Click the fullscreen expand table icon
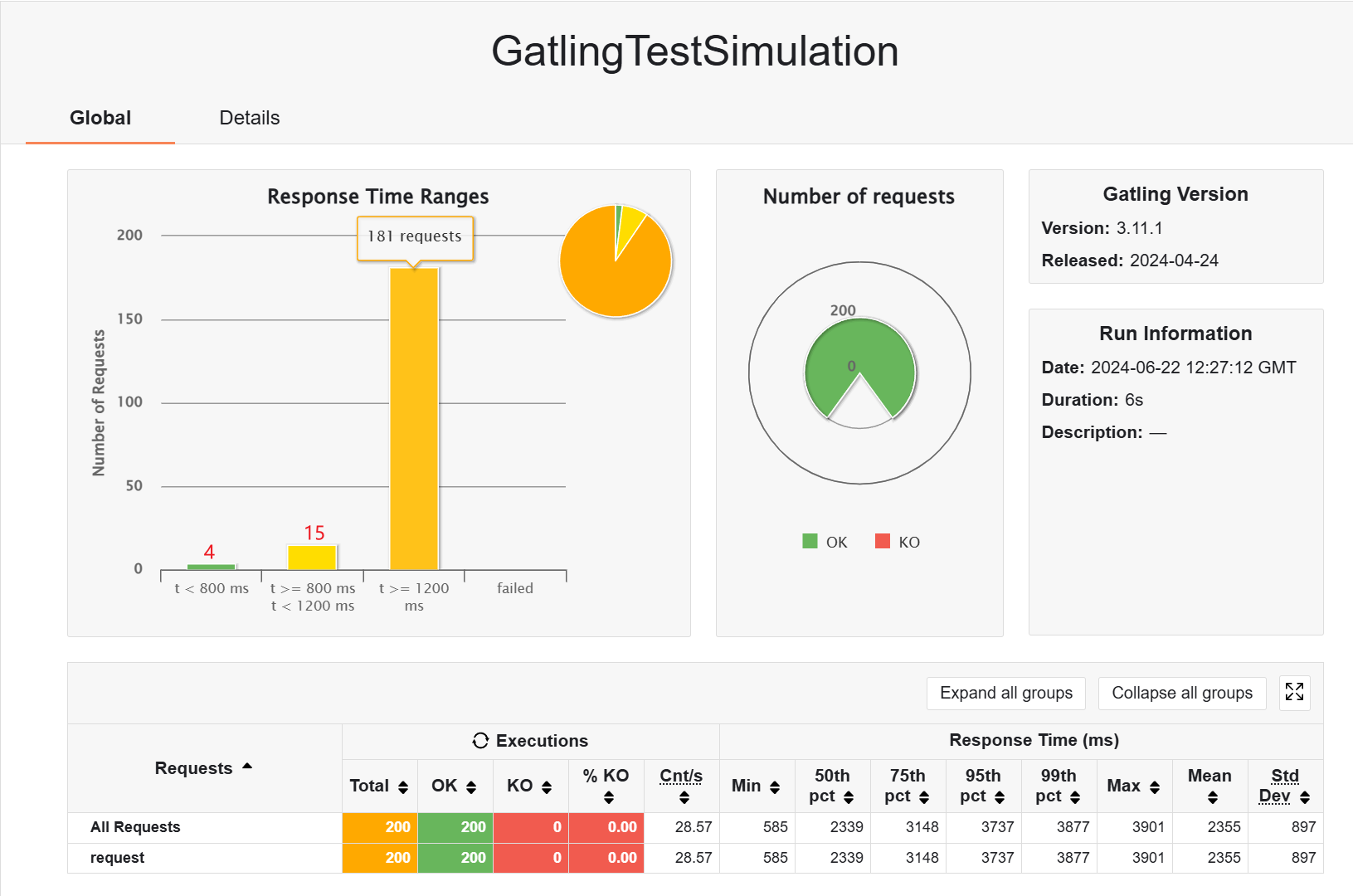1353x896 pixels. click(x=1294, y=692)
